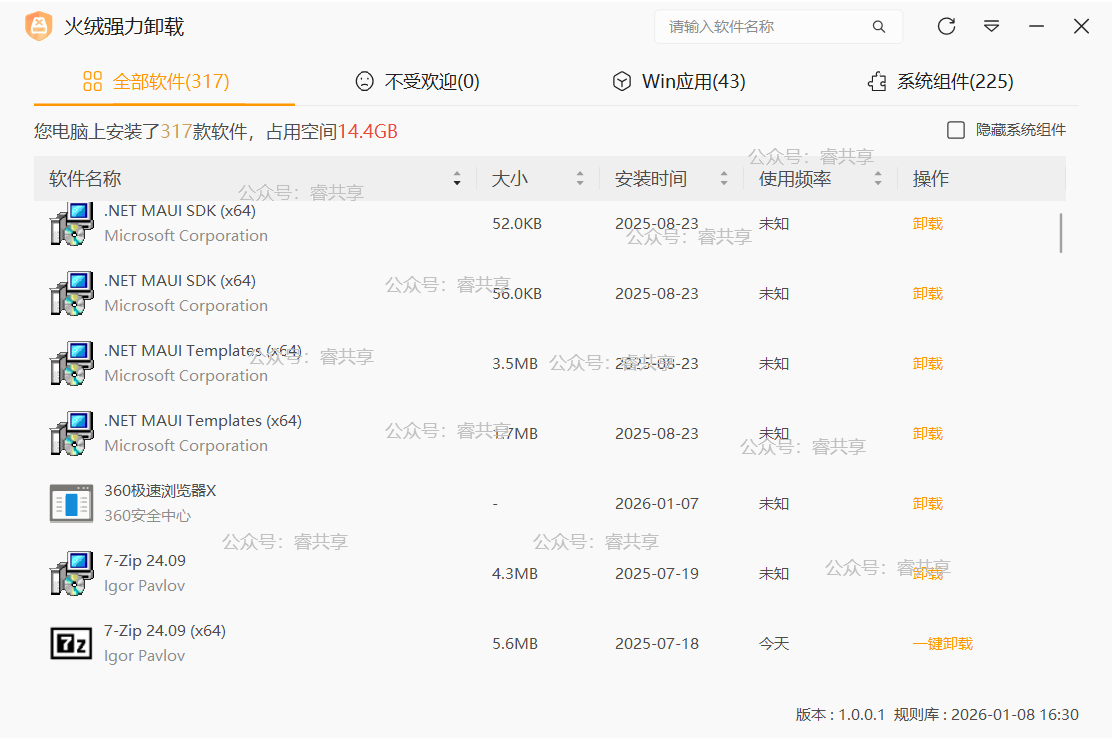Open the 系统组件(225) tab
The width and height of the screenshot is (1112, 738).
tap(940, 82)
